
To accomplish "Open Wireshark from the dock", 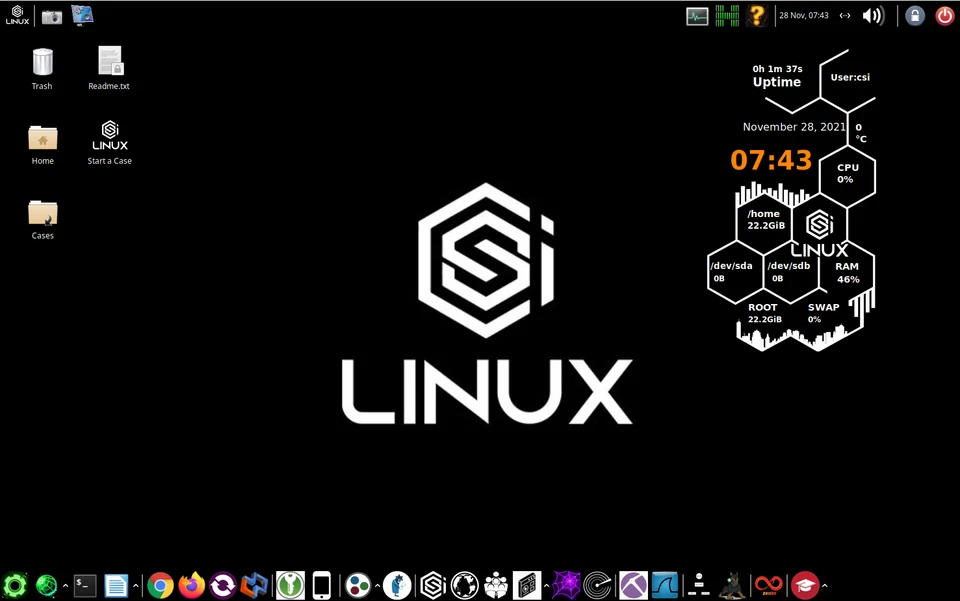I will 665,585.
